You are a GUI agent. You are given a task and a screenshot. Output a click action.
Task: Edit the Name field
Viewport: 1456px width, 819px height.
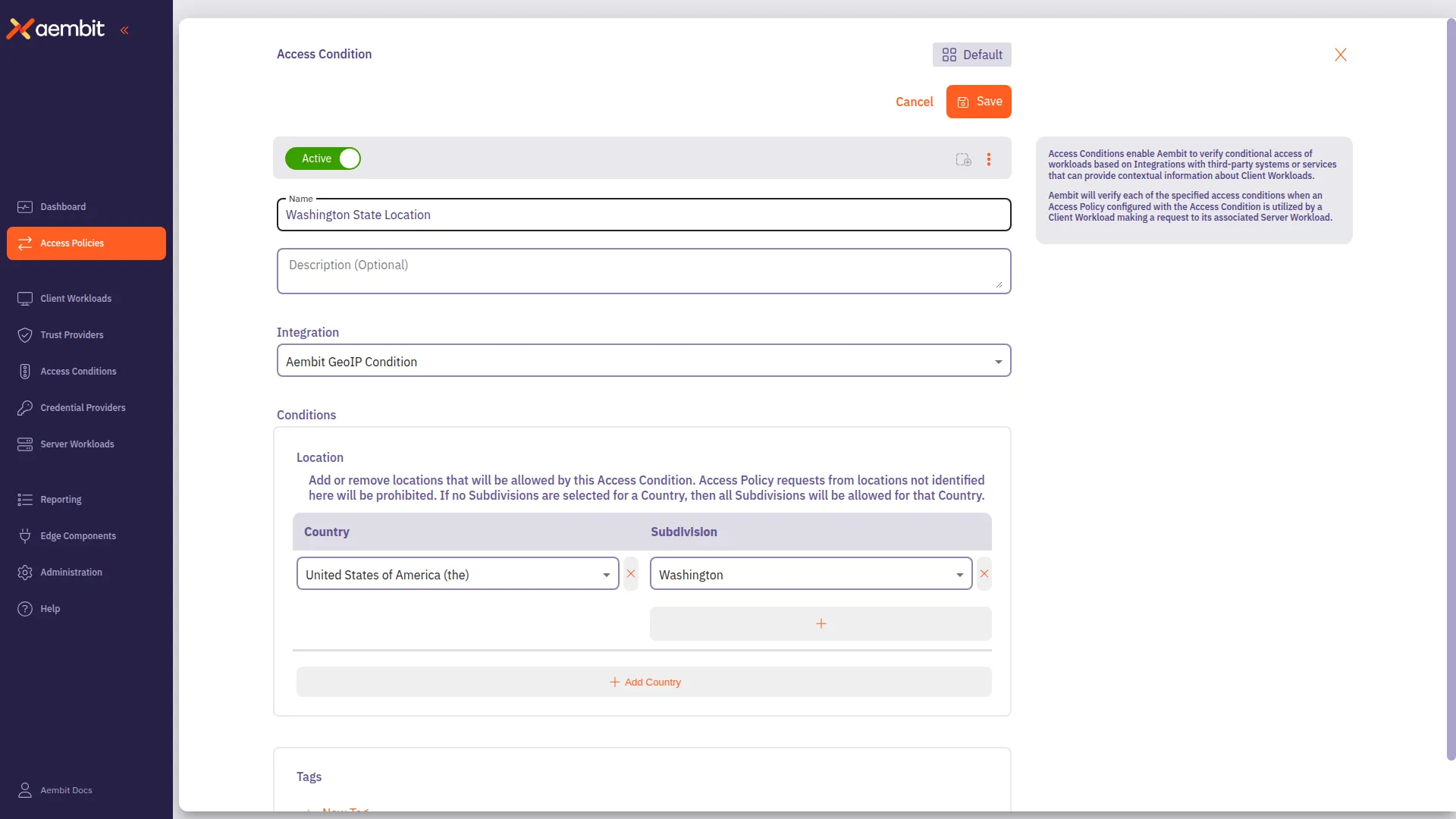(644, 215)
